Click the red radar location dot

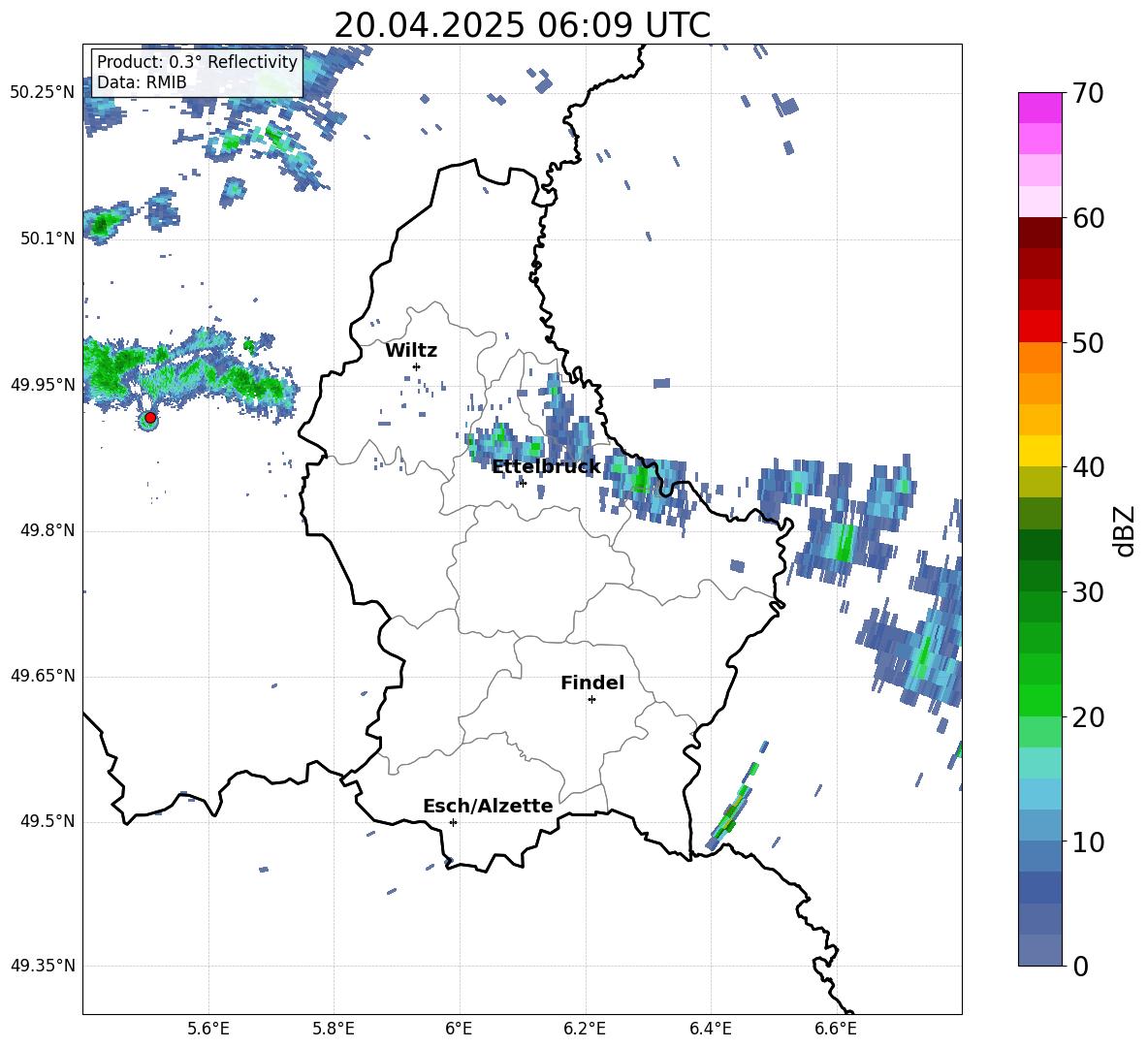tap(150, 418)
